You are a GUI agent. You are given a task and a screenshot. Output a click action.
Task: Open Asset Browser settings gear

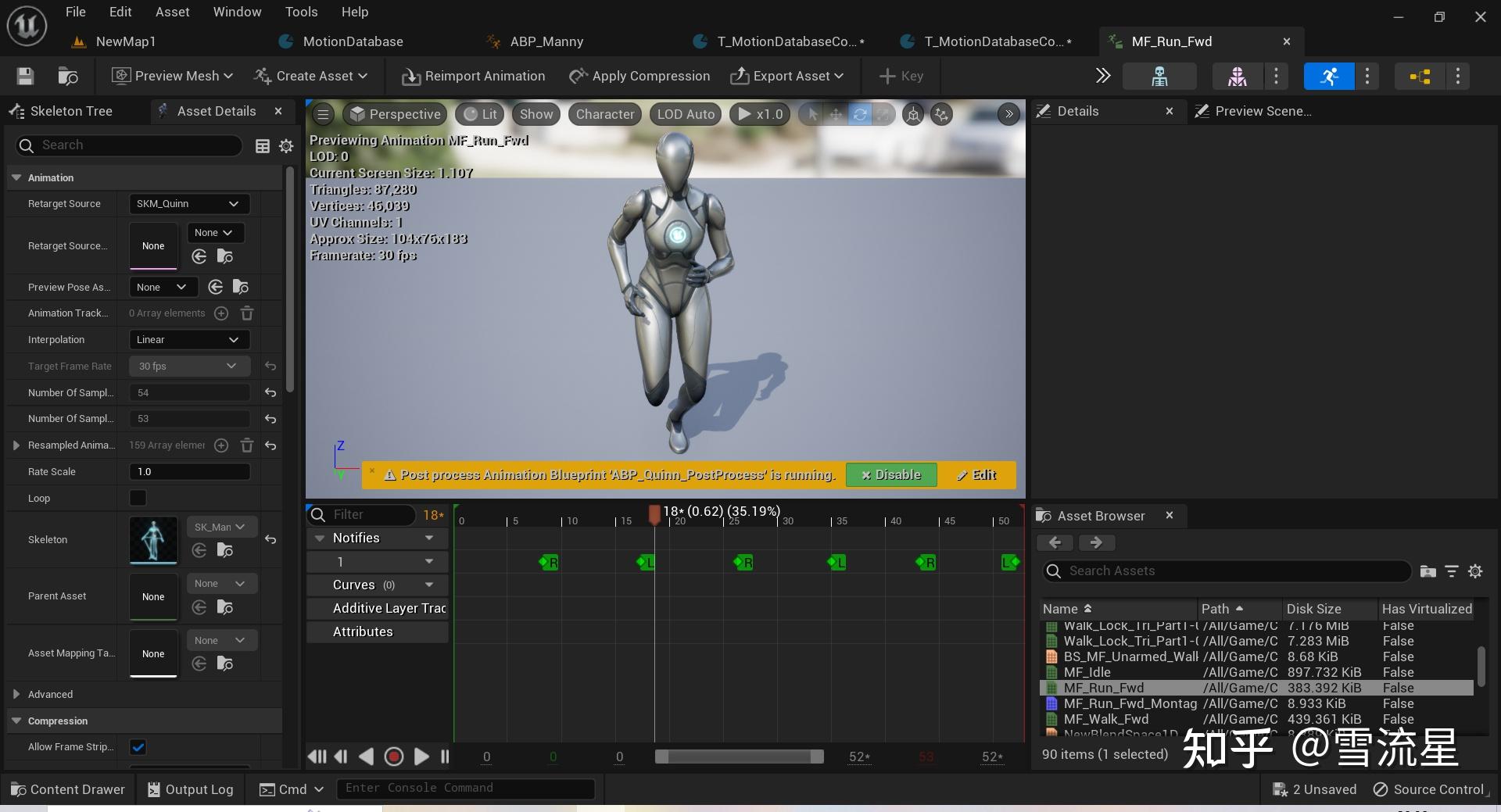click(1475, 571)
